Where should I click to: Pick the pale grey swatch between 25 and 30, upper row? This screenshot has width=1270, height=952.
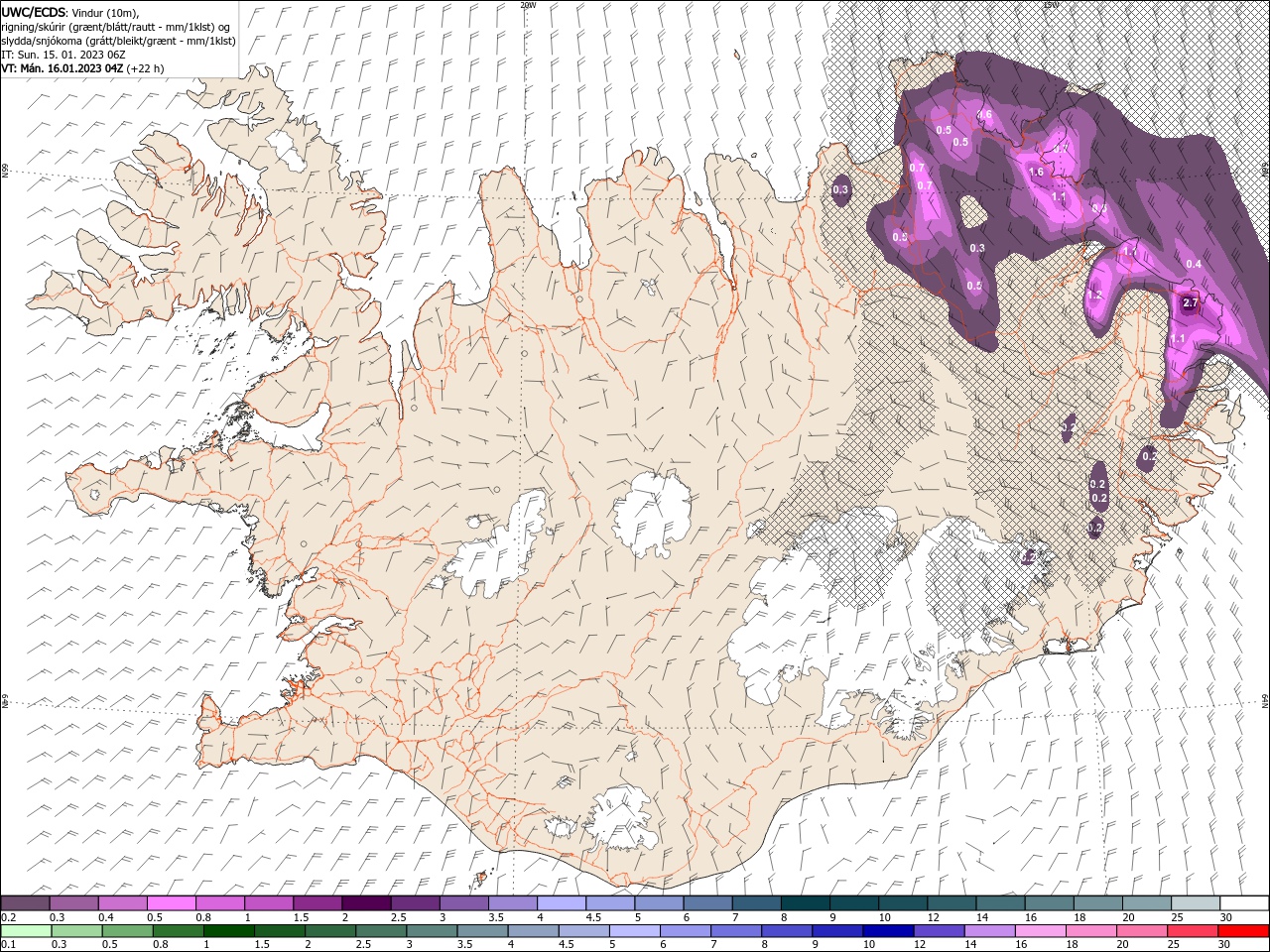[x=1196, y=903]
